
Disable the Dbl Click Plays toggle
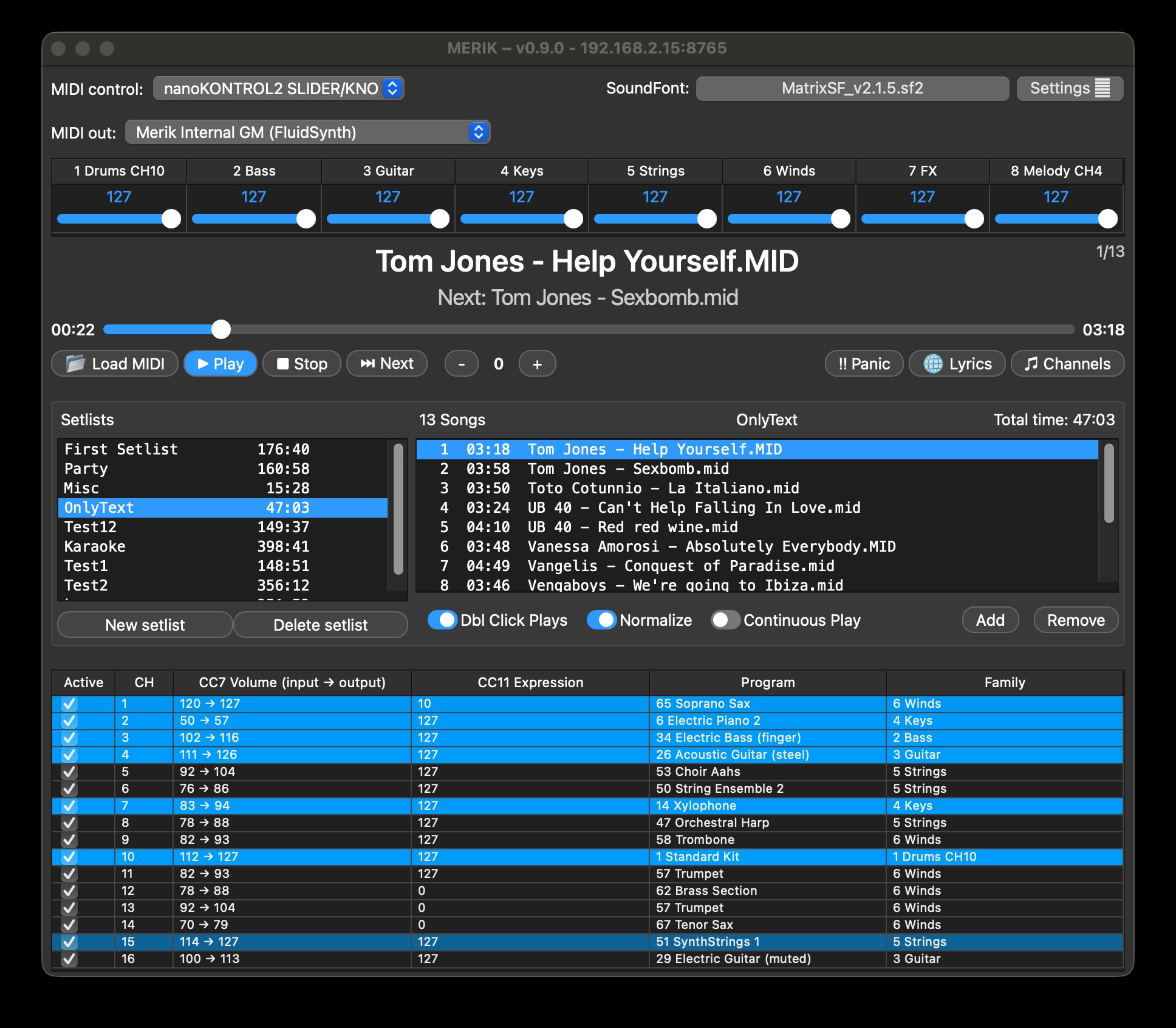443,620
